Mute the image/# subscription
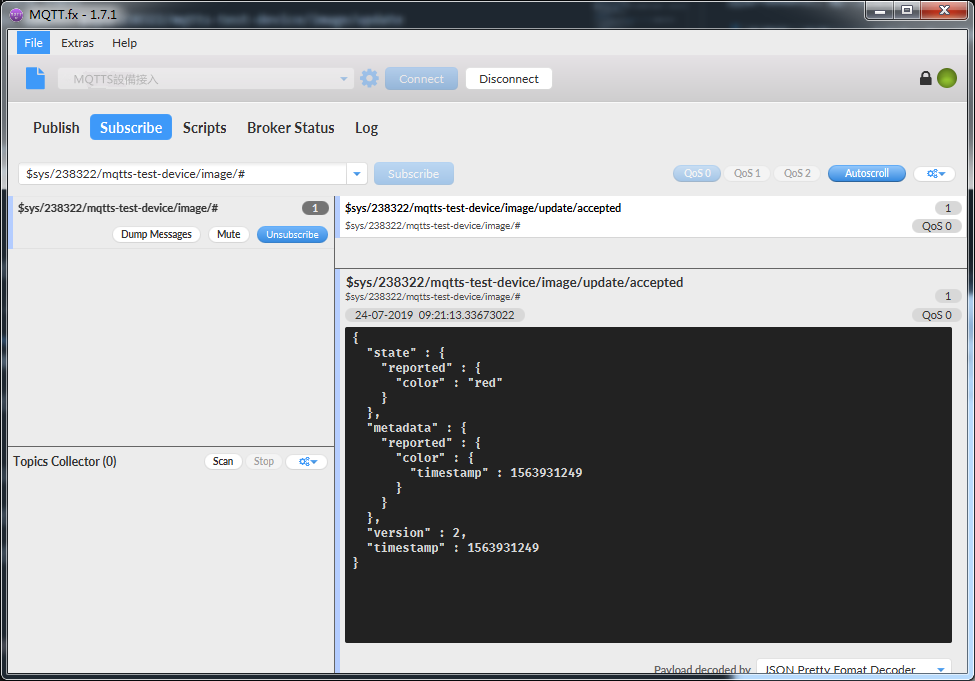The image size is (975, 681). 228,234
